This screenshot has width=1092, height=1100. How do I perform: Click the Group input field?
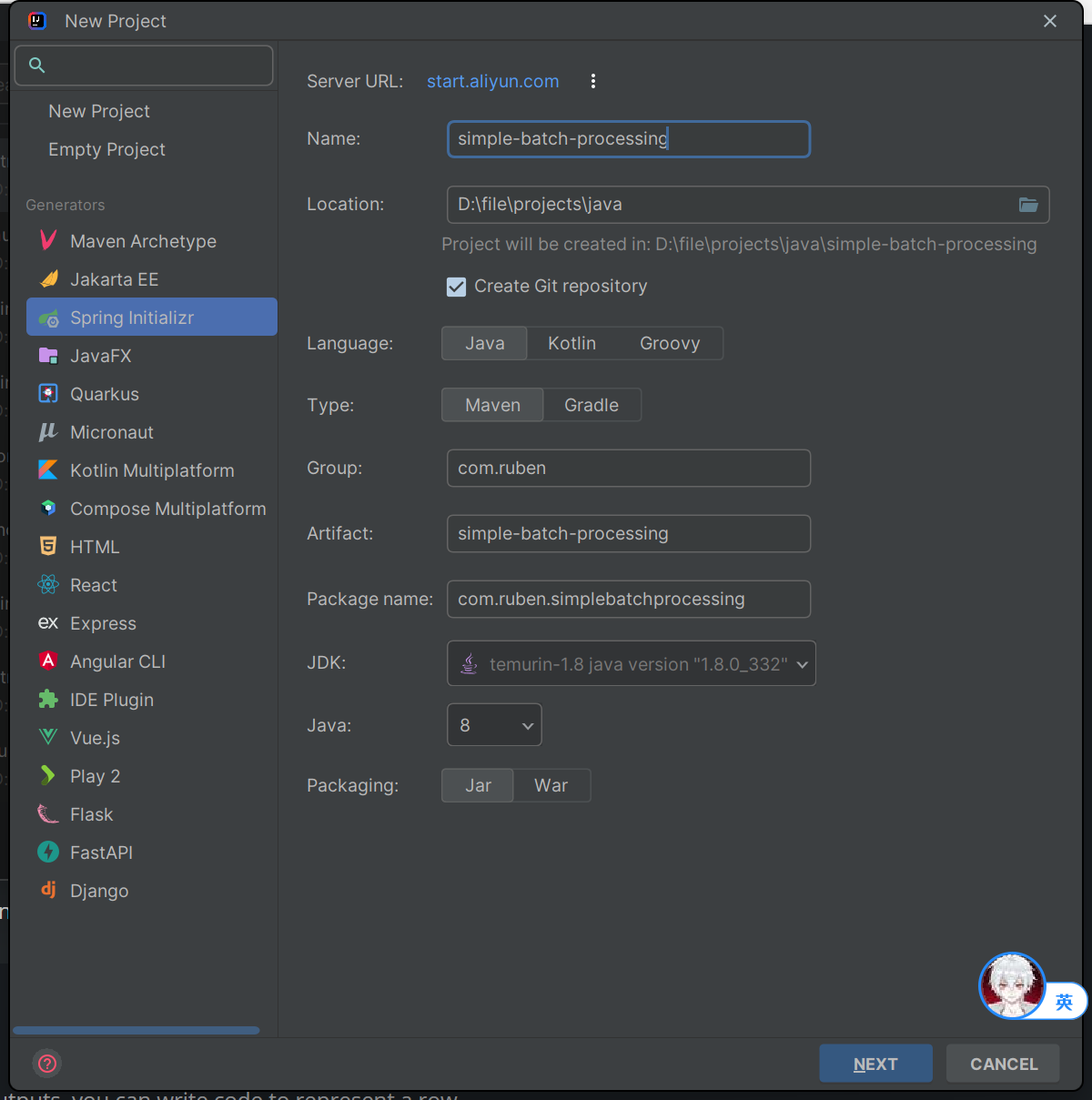click(628, 468)
